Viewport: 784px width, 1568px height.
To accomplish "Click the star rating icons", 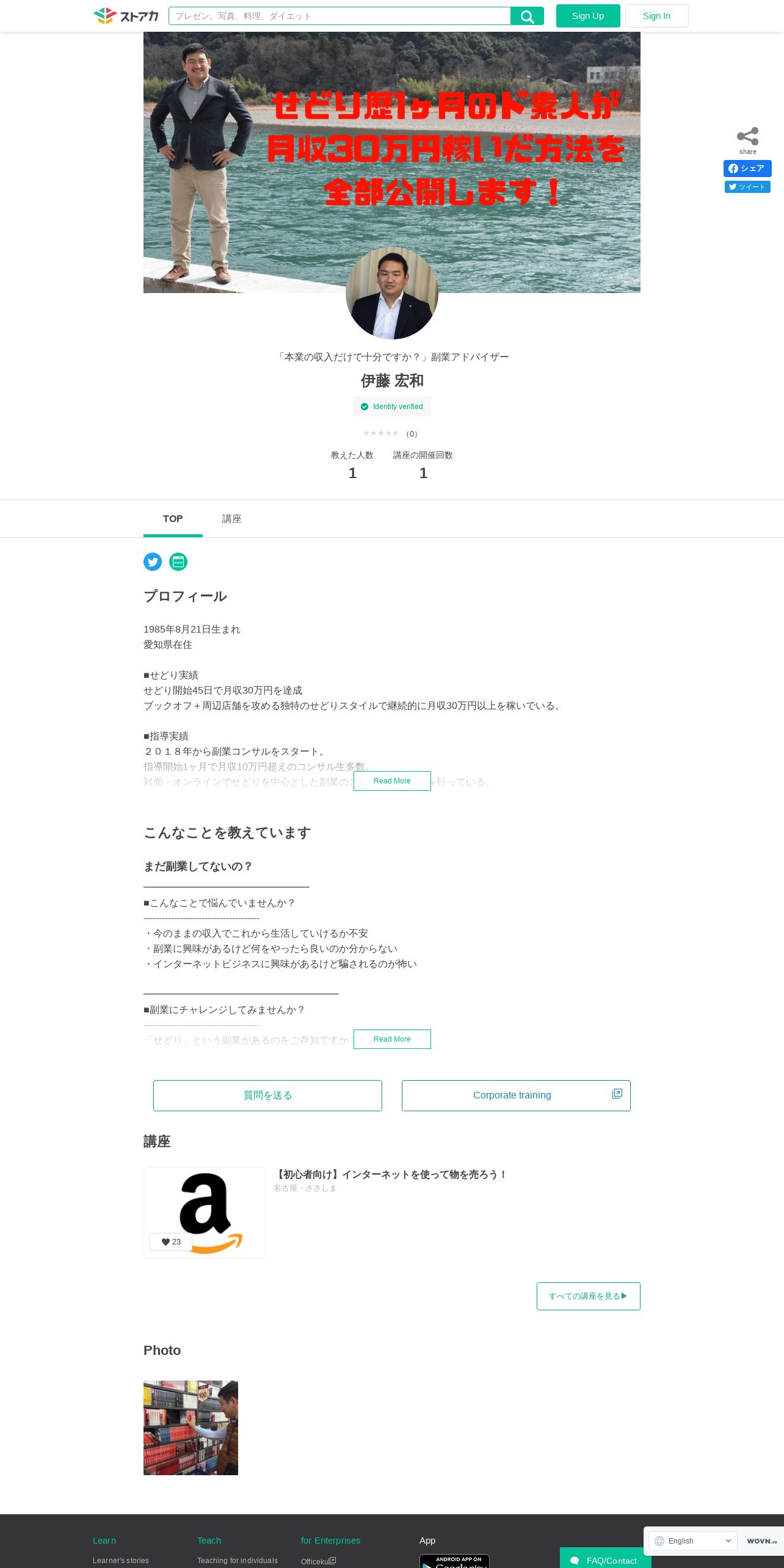I will tap(381, 434).
